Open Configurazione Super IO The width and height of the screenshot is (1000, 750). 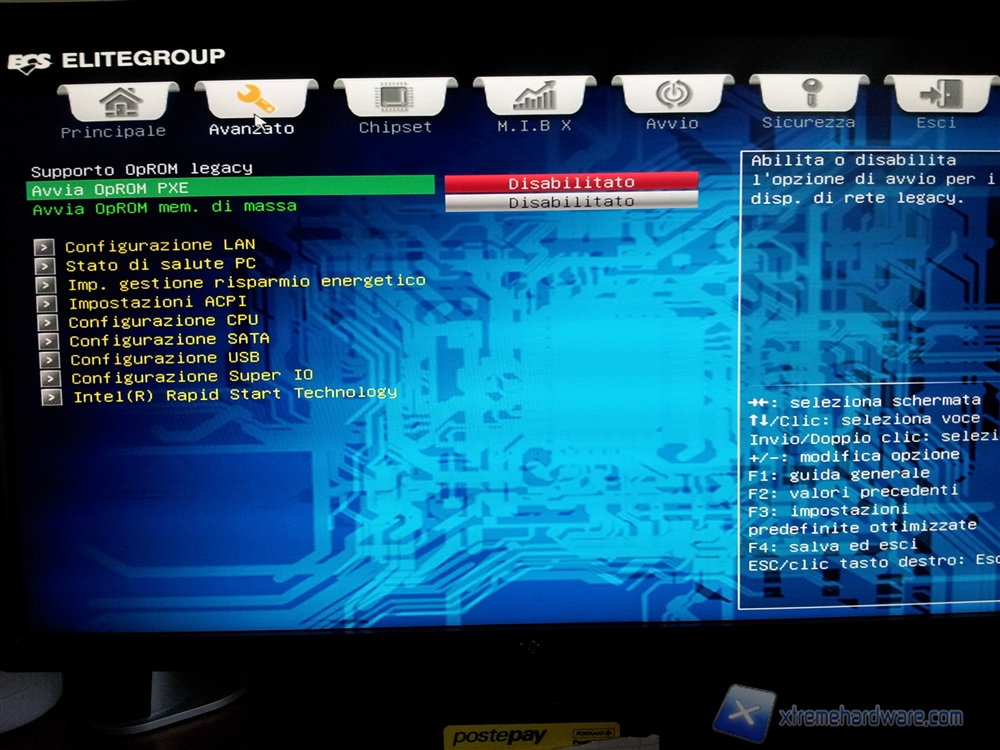point(191,377)
